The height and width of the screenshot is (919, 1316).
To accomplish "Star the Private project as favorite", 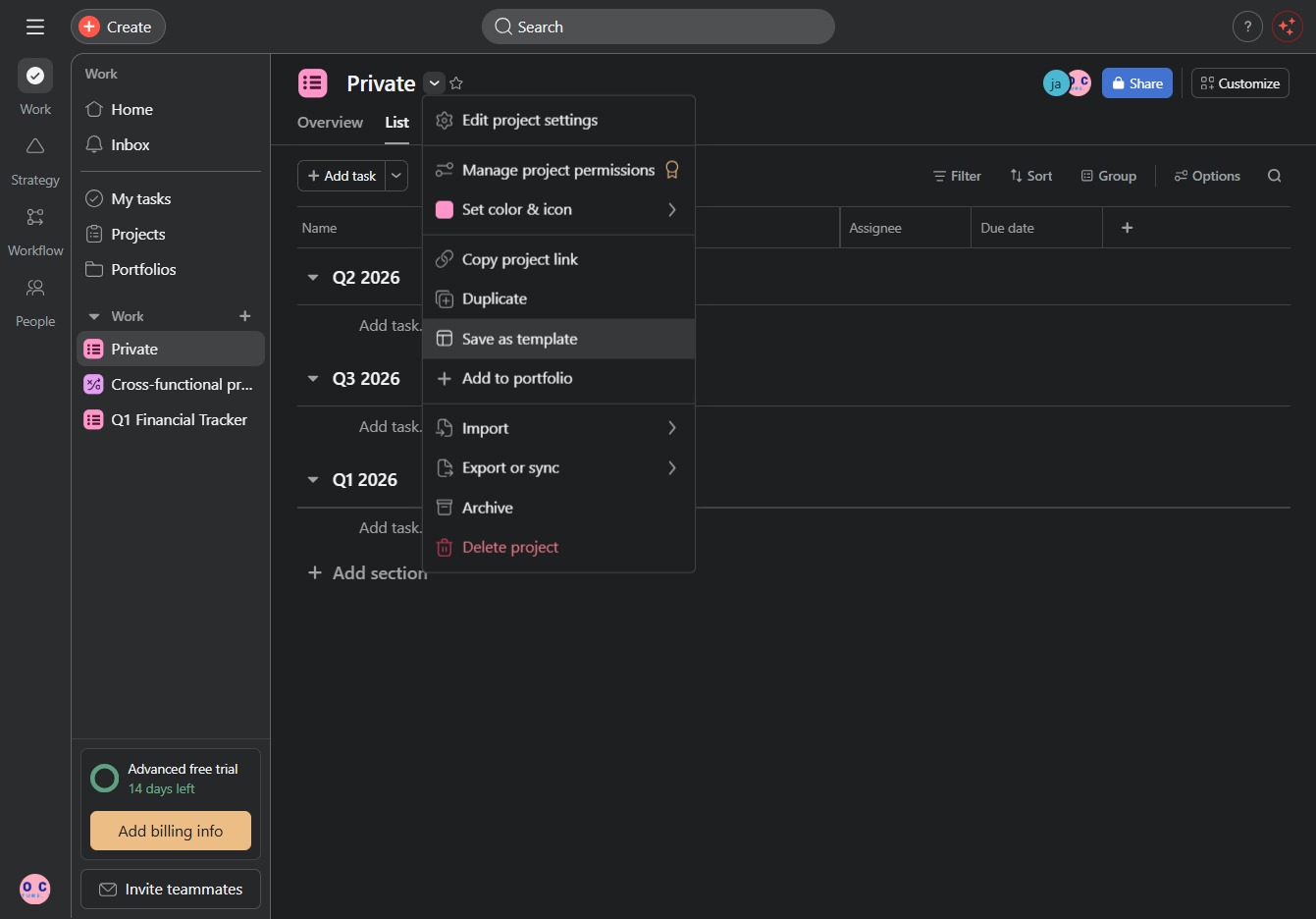I will [456, 83].
